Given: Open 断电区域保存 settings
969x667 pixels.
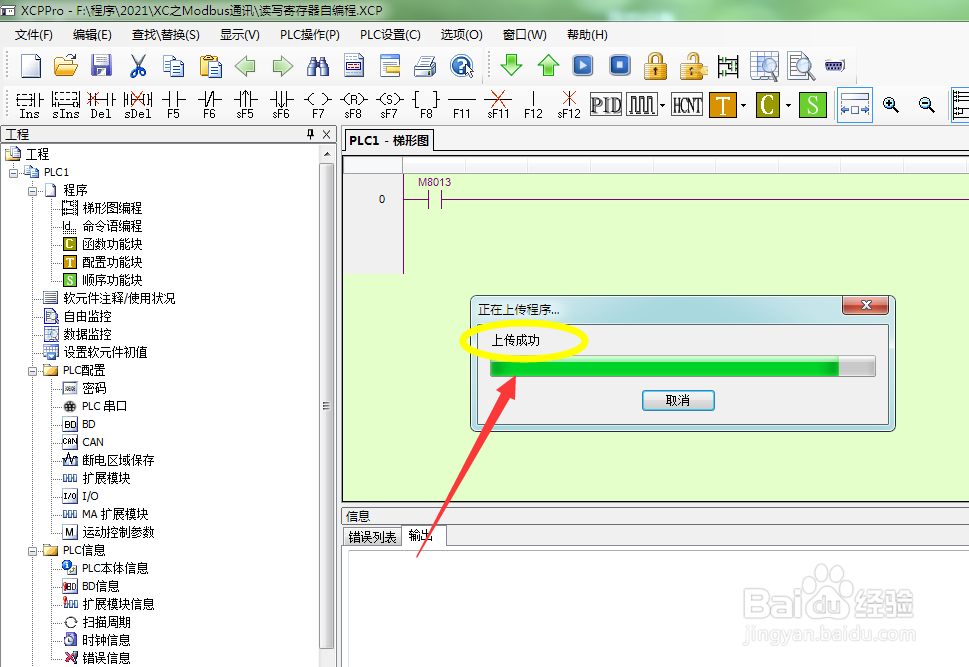Looking at the screenshot, I should tap(118, 460).
